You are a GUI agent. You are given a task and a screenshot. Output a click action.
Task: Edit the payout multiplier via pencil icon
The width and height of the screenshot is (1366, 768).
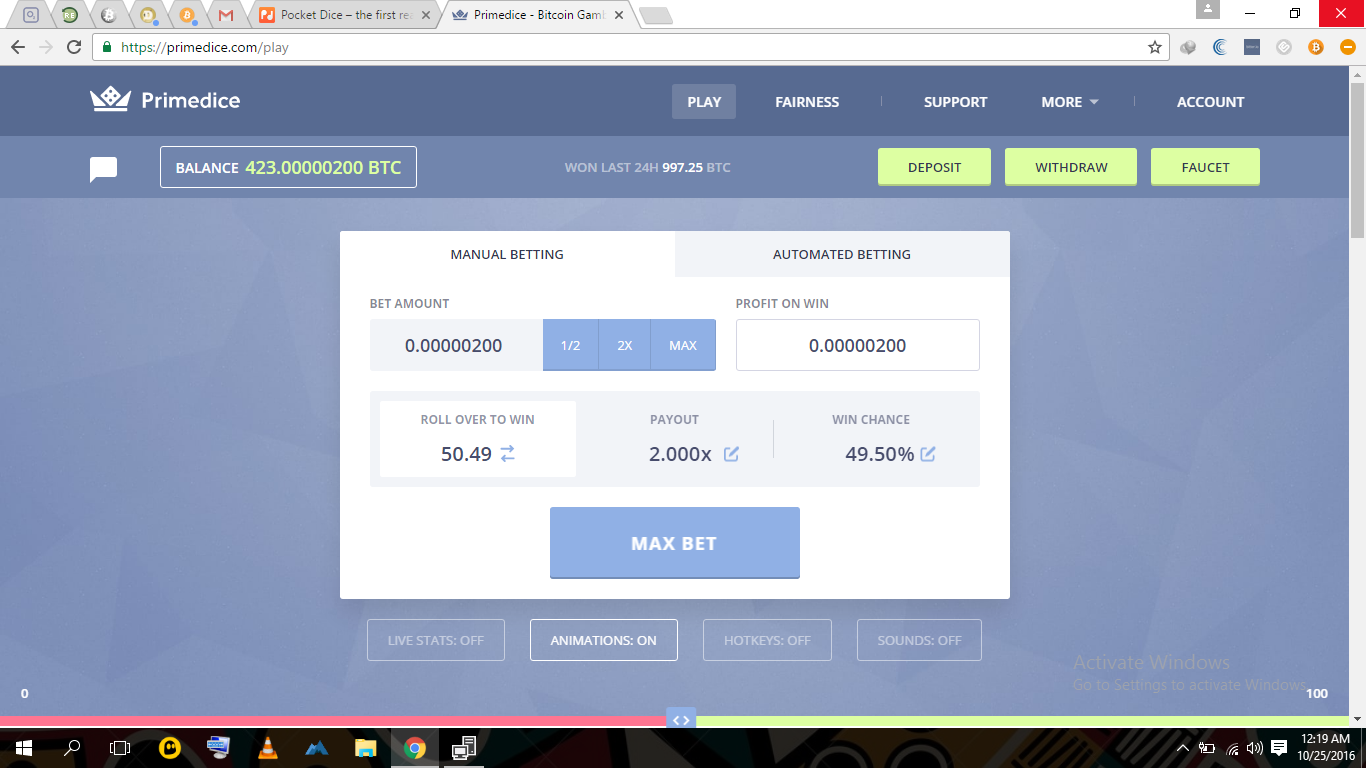coord(731,454)
